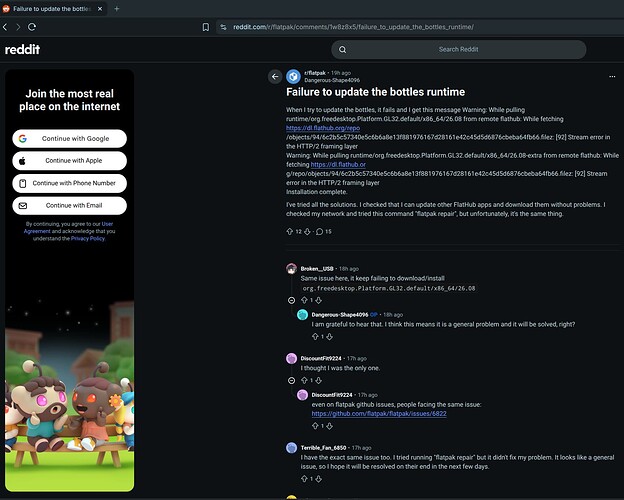Viewport: 624px width, 500px height.
Task: Open the r/flatpak subreddit link
Action: (315, 73)
